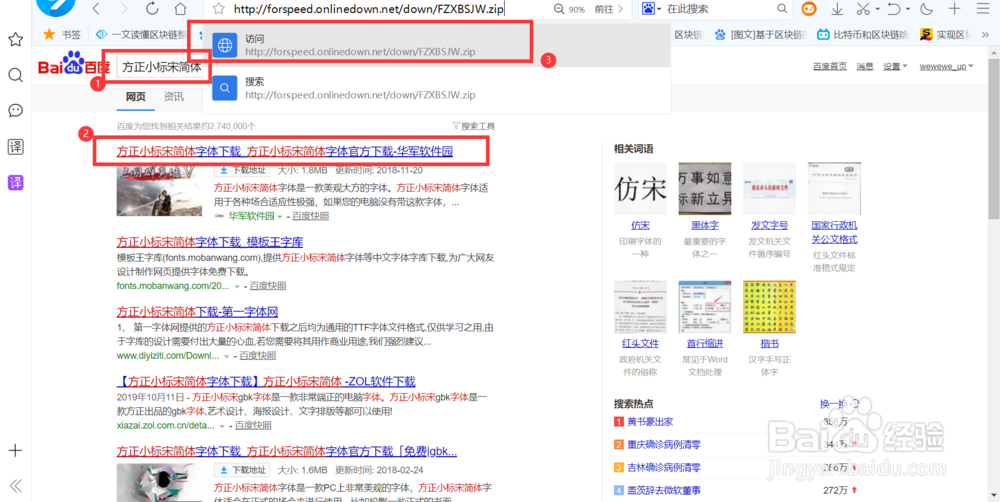
Task: Open the 消息 link
Action: click(865, 66)
